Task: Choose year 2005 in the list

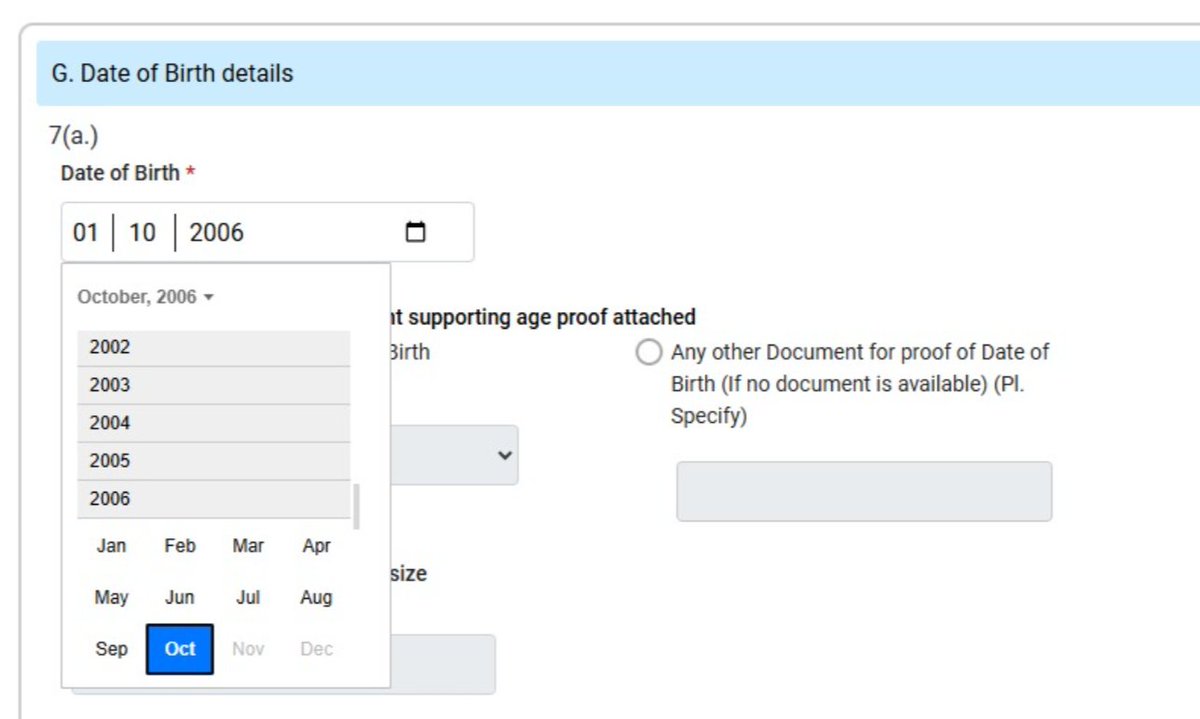Action: [214, 461]
